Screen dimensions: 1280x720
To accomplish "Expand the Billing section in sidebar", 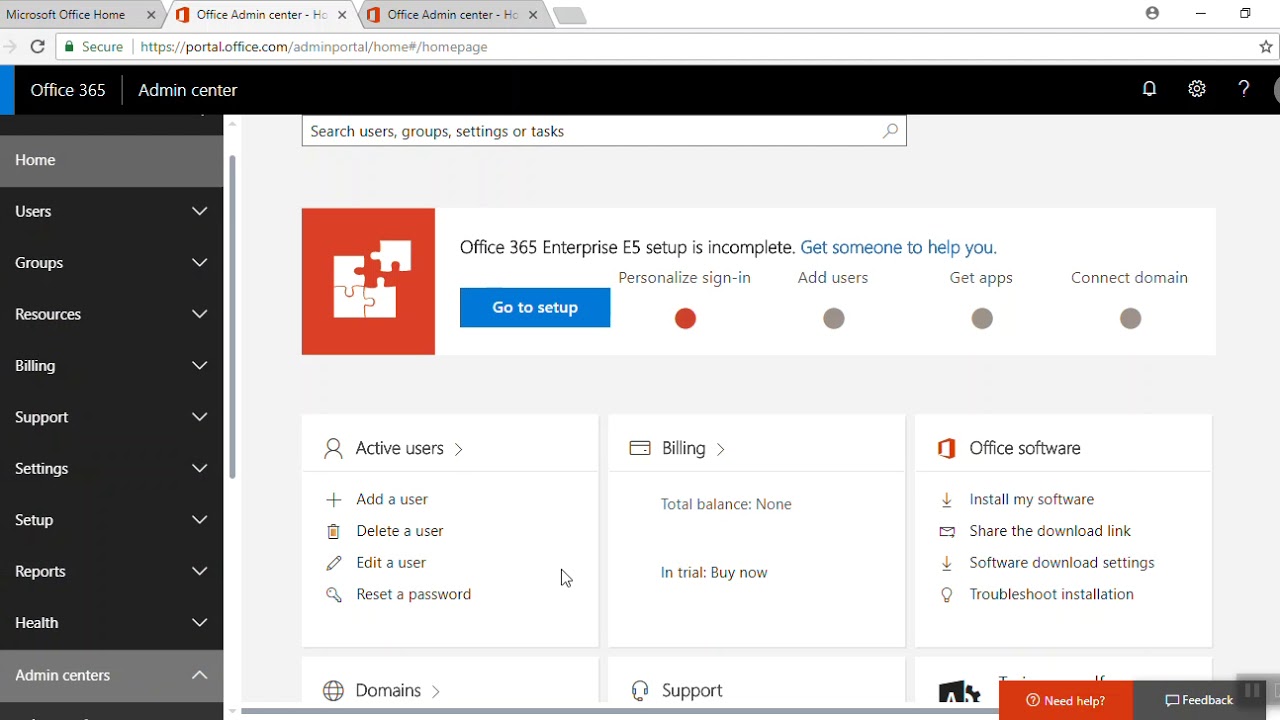I will click(x=111, y=366).
